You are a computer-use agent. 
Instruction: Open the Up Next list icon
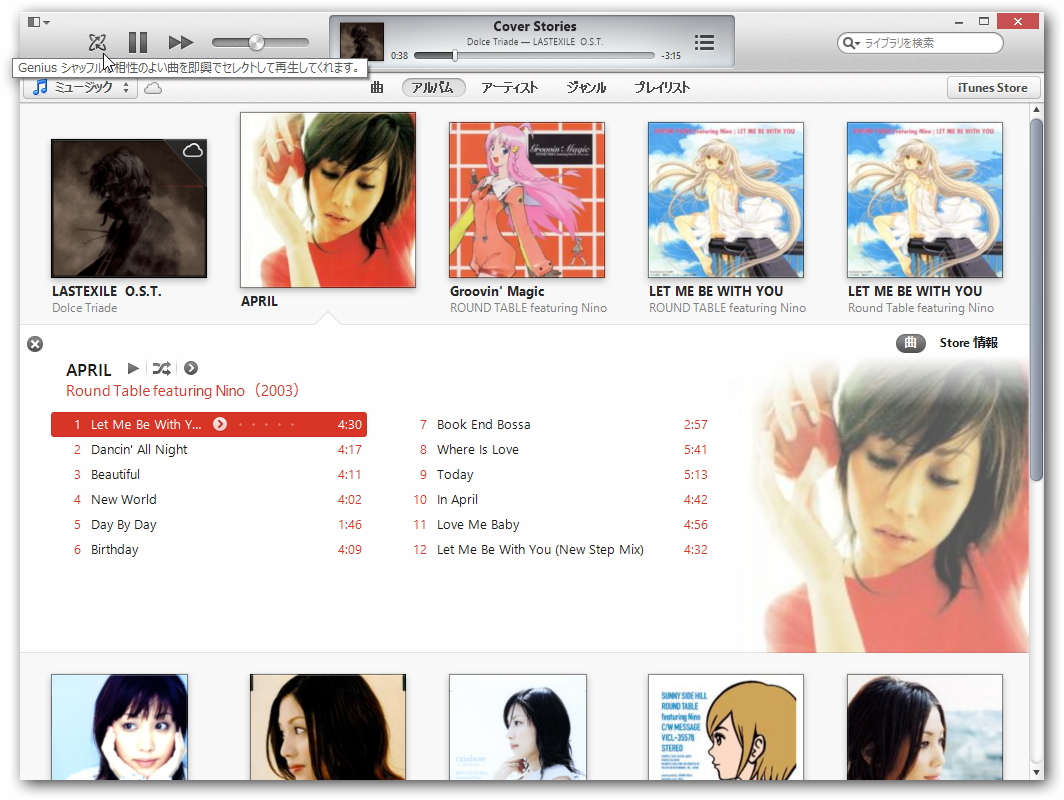tap(704, 43)
